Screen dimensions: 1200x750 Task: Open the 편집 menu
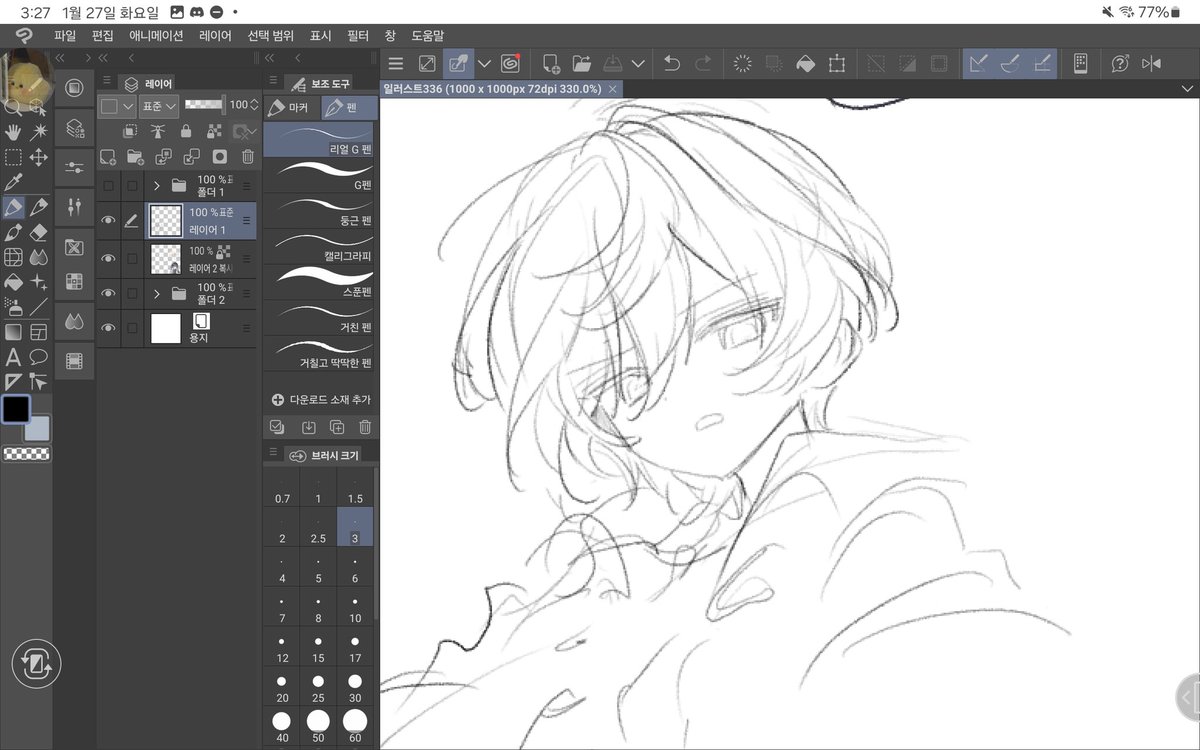click(x=102, y=35)
